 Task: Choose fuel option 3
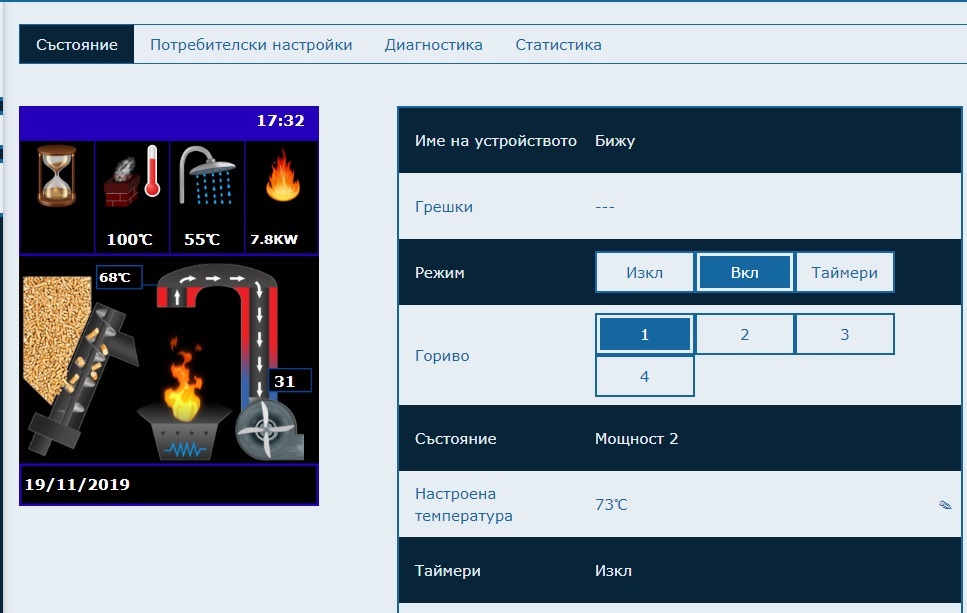click(x=844, y=335)
